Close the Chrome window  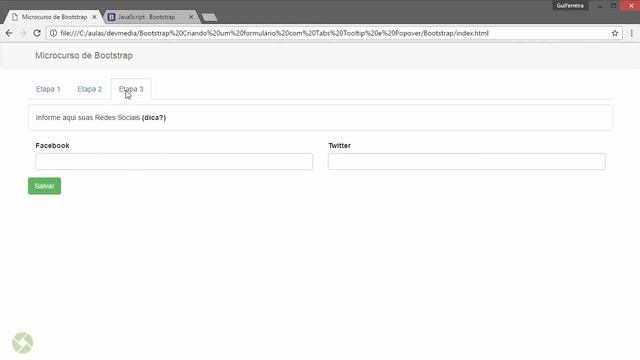pos(631,6)
